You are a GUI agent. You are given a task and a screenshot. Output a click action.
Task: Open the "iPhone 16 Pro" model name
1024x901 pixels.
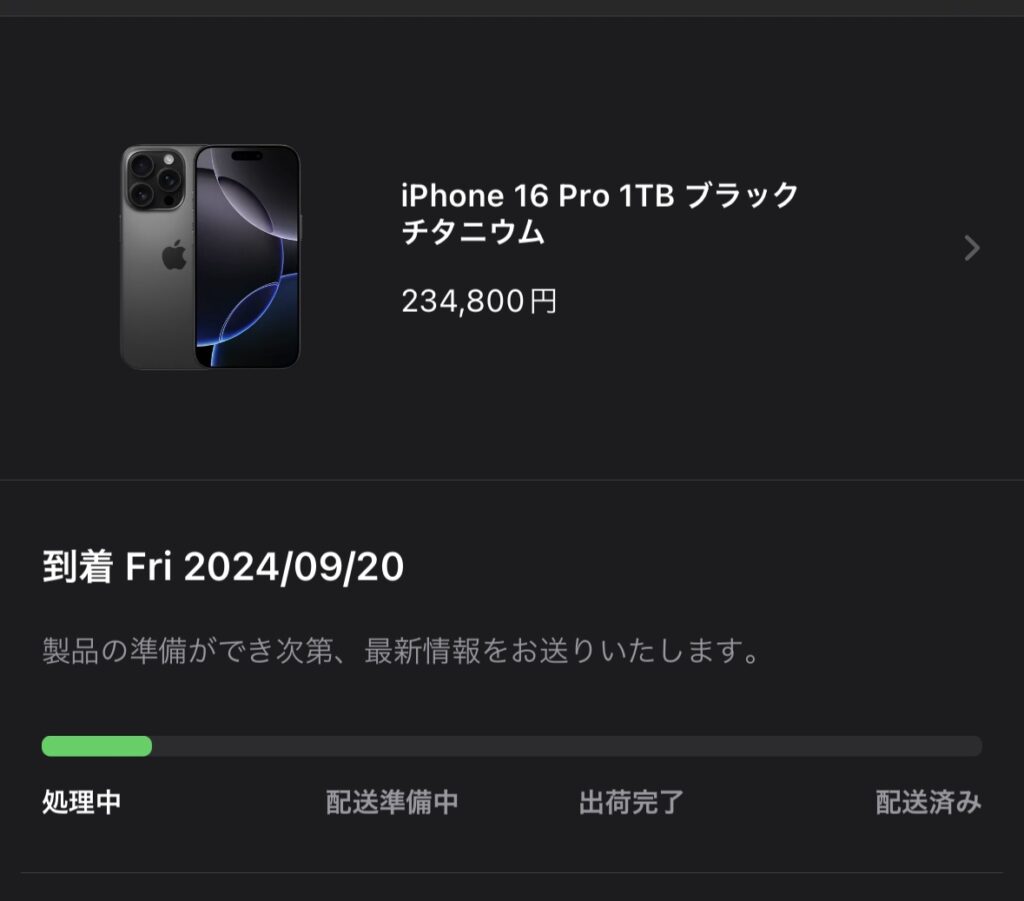[505, 195]
